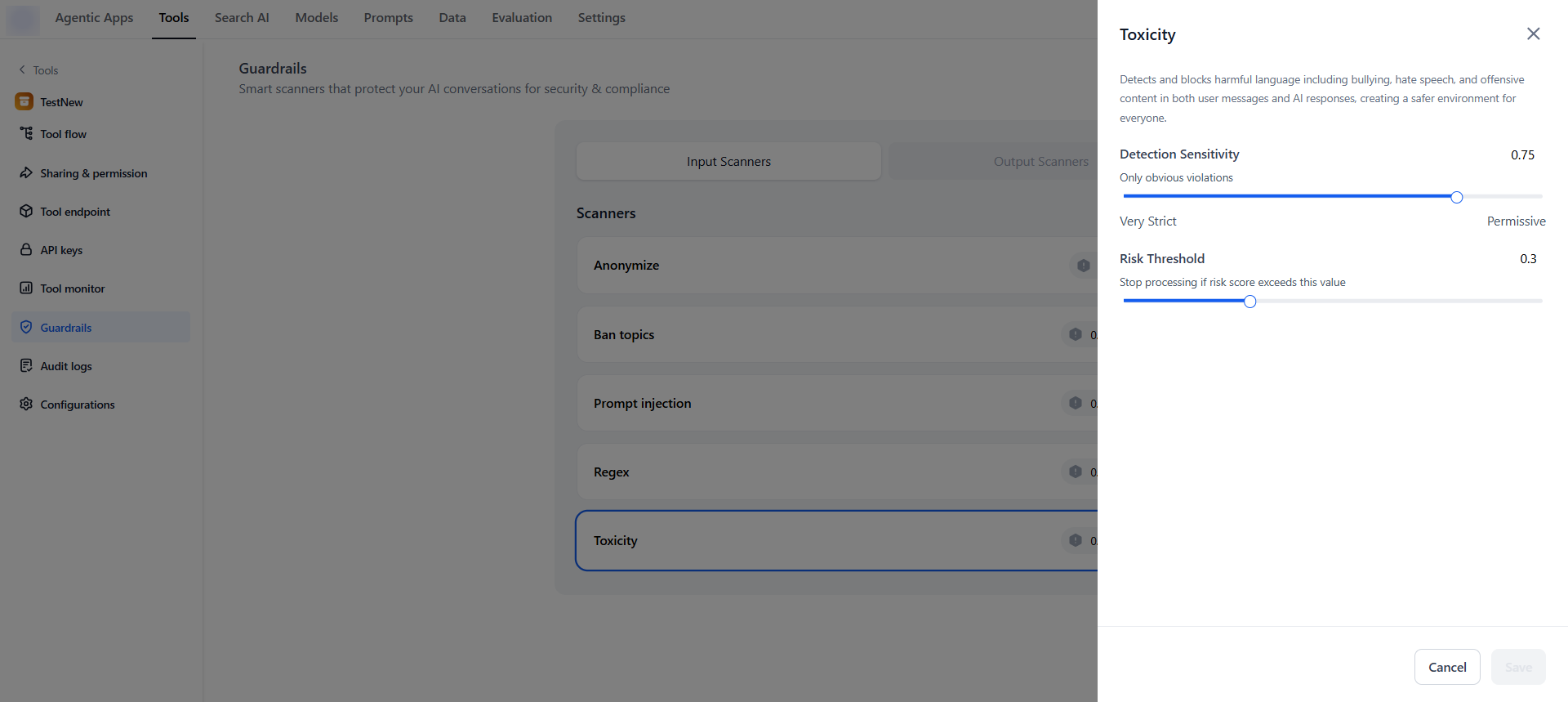Click the Tool flow sidebar icon
This screenshot has height=702, width=1568.
tap(26, 133)
